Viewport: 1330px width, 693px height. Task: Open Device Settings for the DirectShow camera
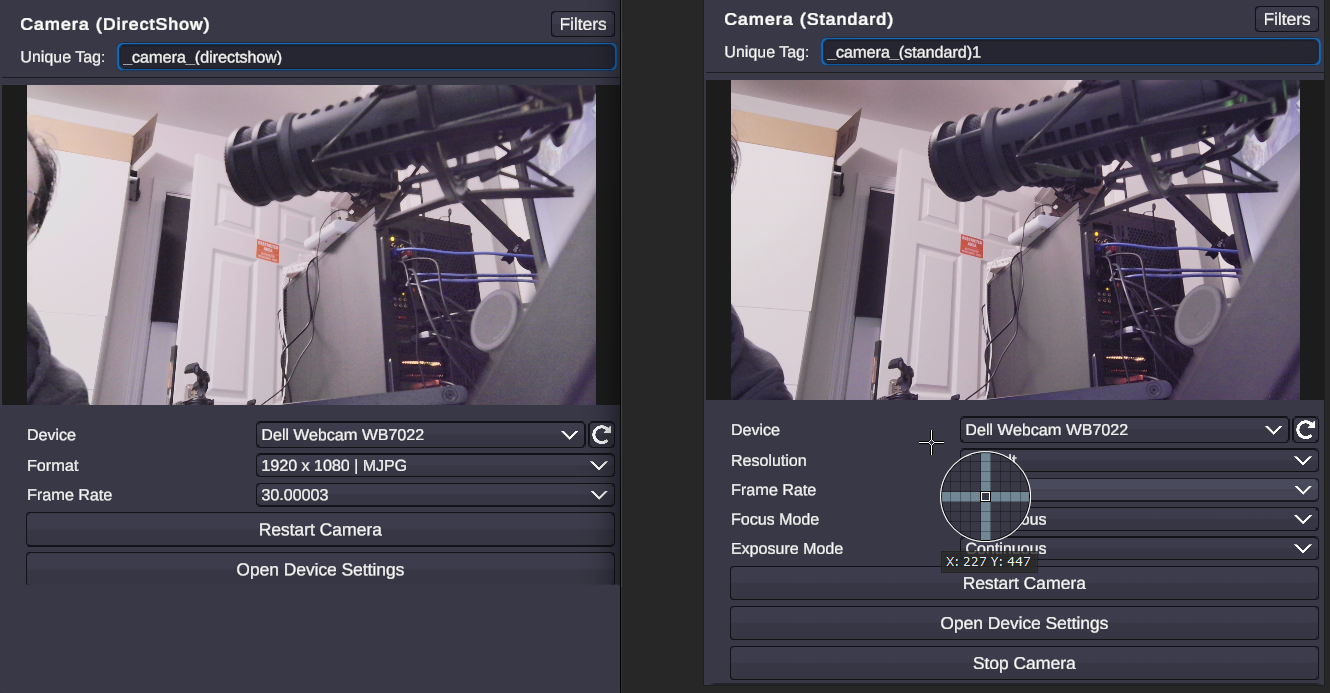click(x=319, y=569)
